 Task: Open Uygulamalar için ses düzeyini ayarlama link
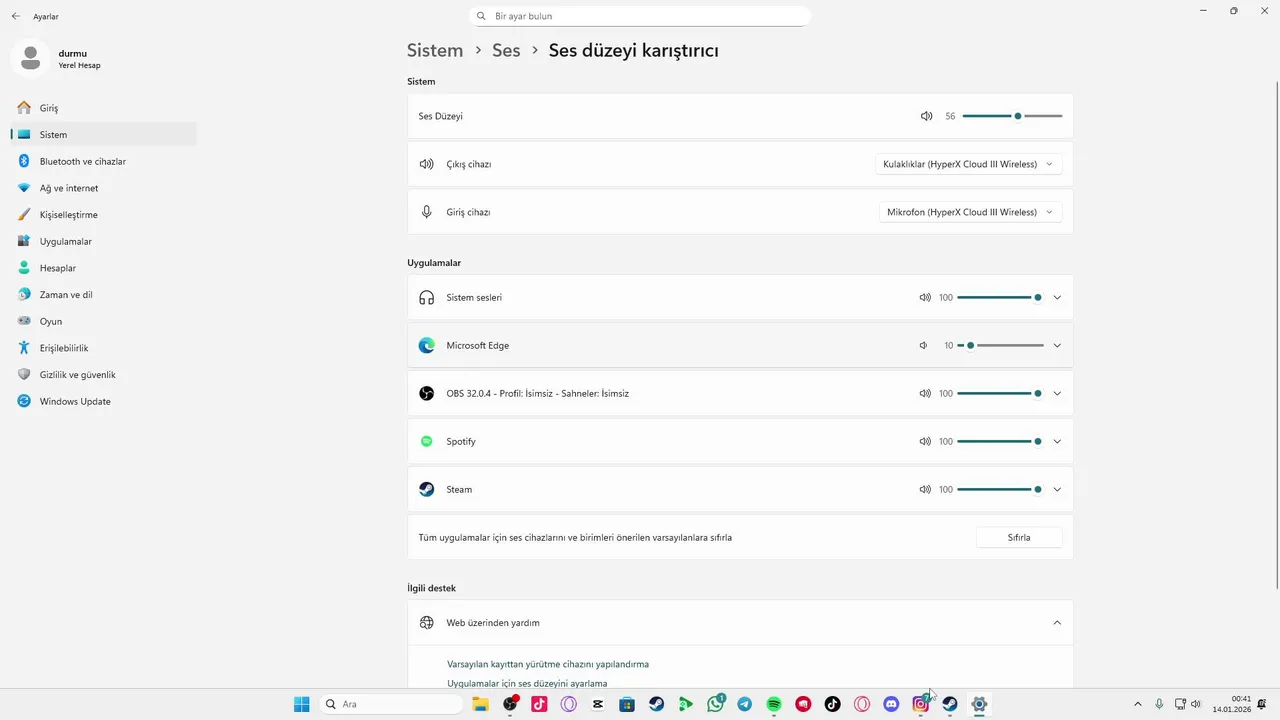pyautogui.click(x=527, y=683)
